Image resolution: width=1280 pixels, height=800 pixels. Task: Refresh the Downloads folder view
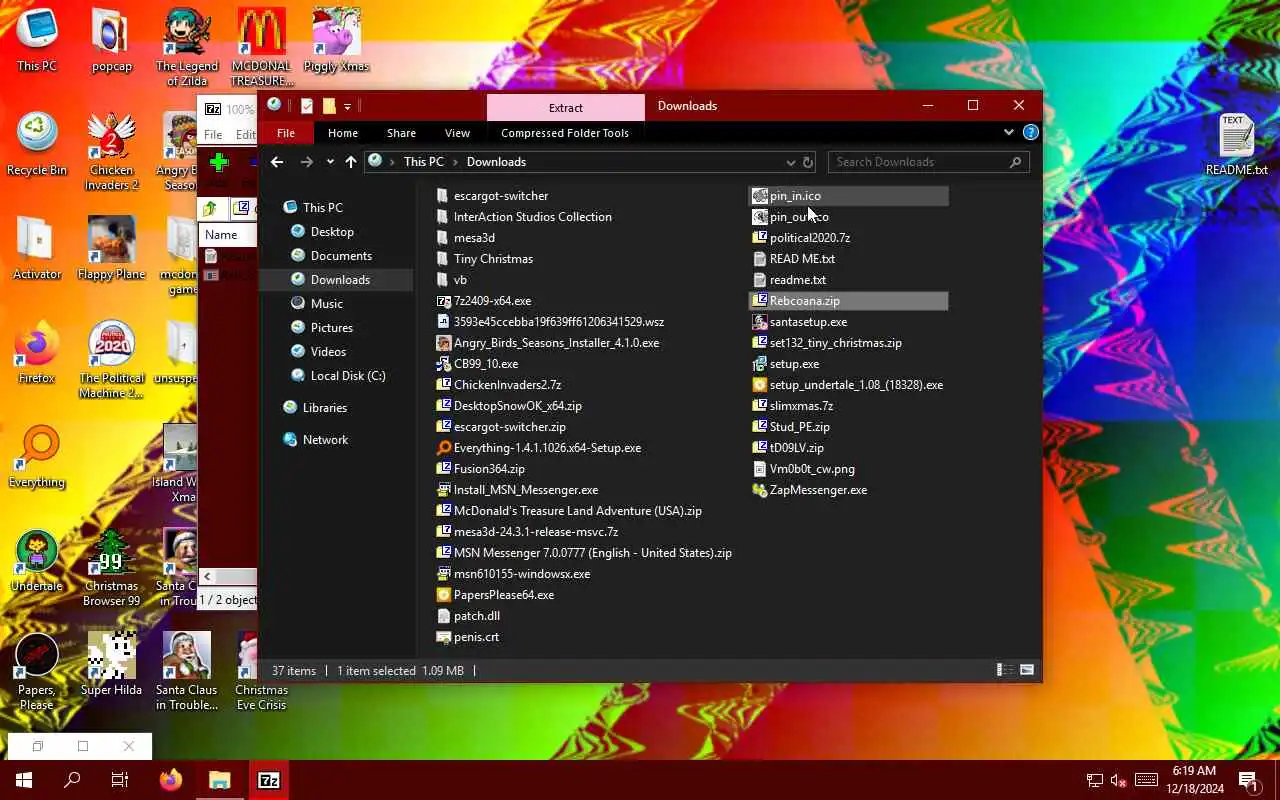tap(808, 162)
